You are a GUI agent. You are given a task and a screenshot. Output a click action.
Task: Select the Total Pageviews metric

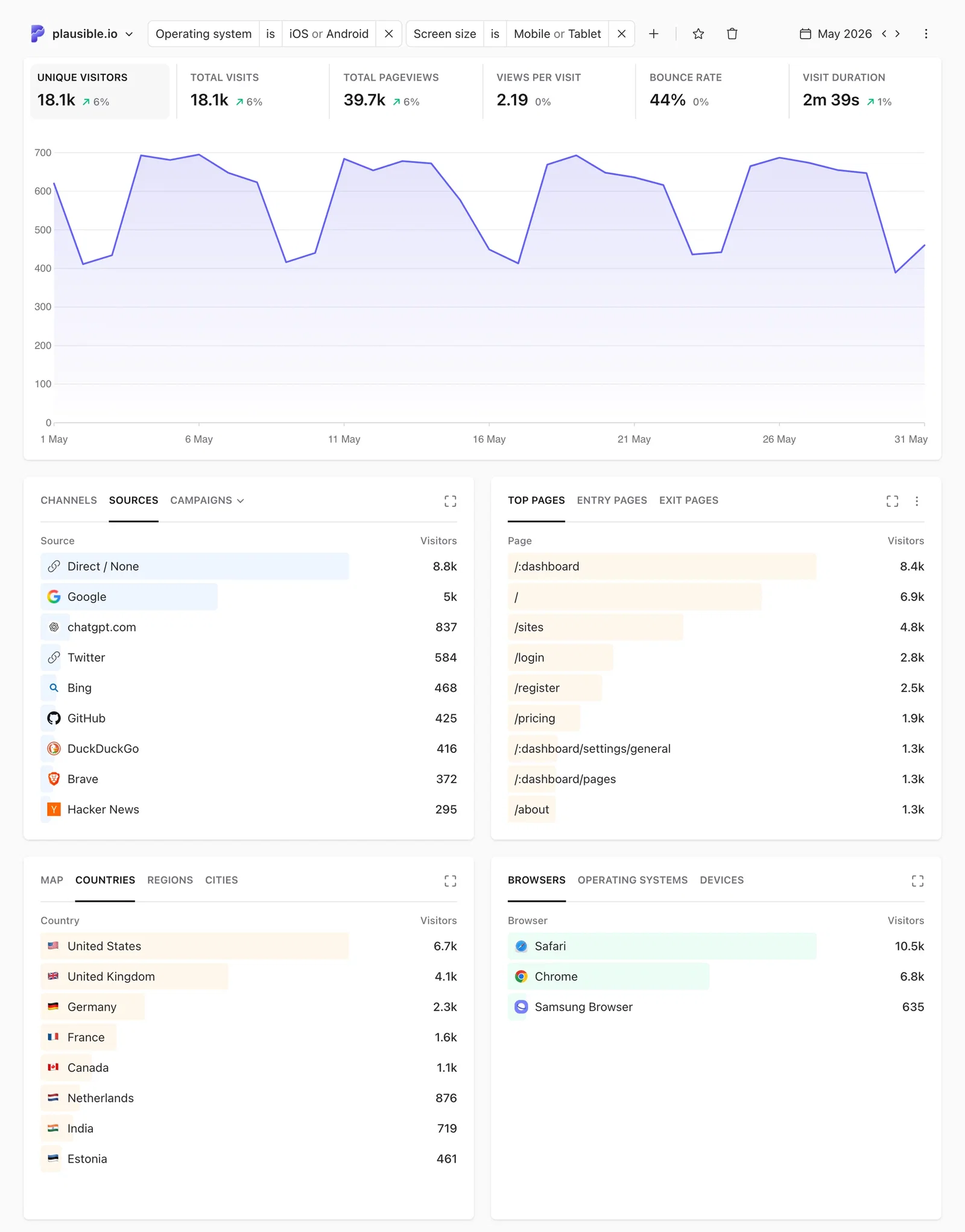(x=406, y=91)
